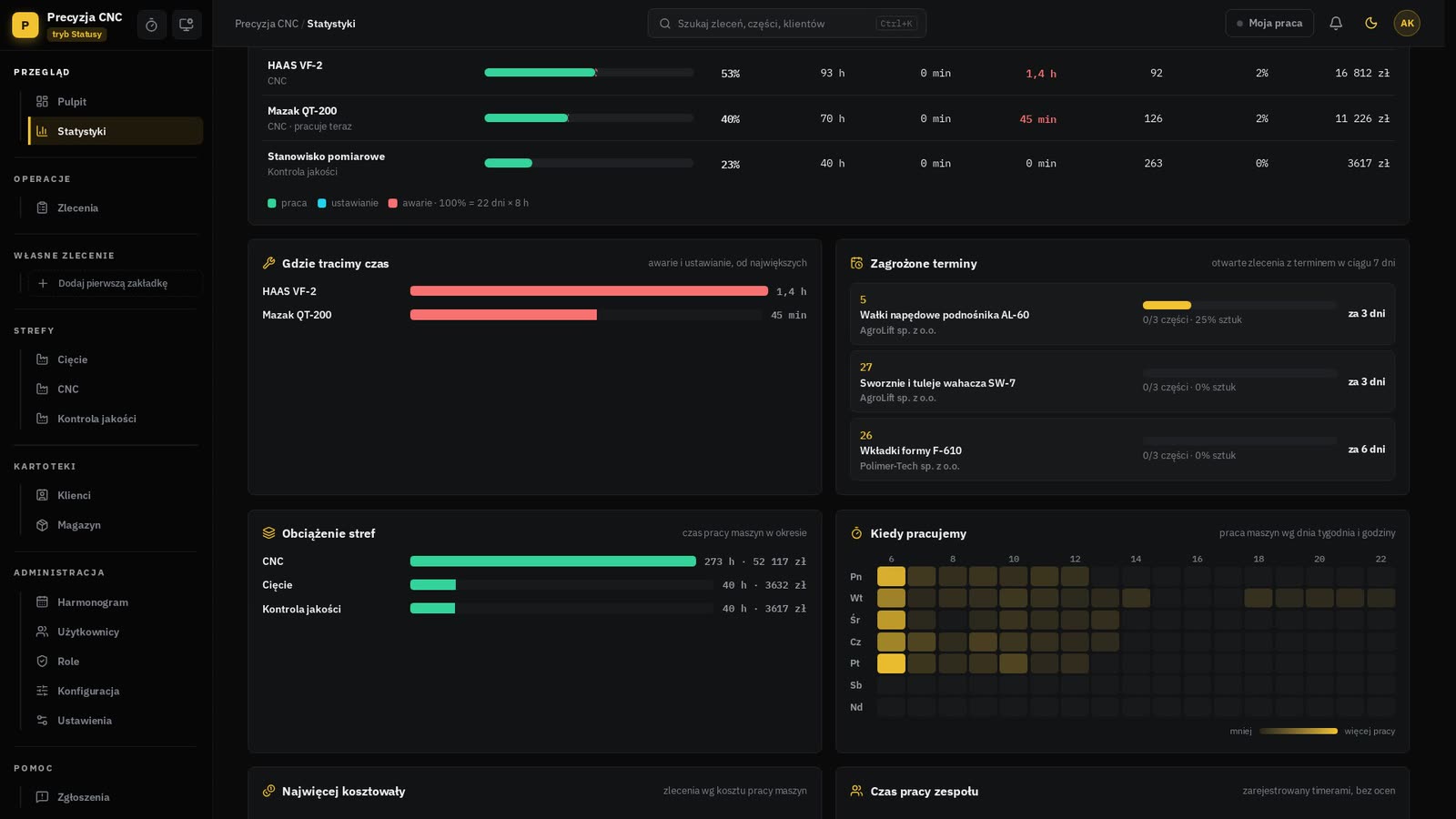Select Statystyki in the sidebar
The height and width of the screenshot is (819, 1456).
point(115,131)
